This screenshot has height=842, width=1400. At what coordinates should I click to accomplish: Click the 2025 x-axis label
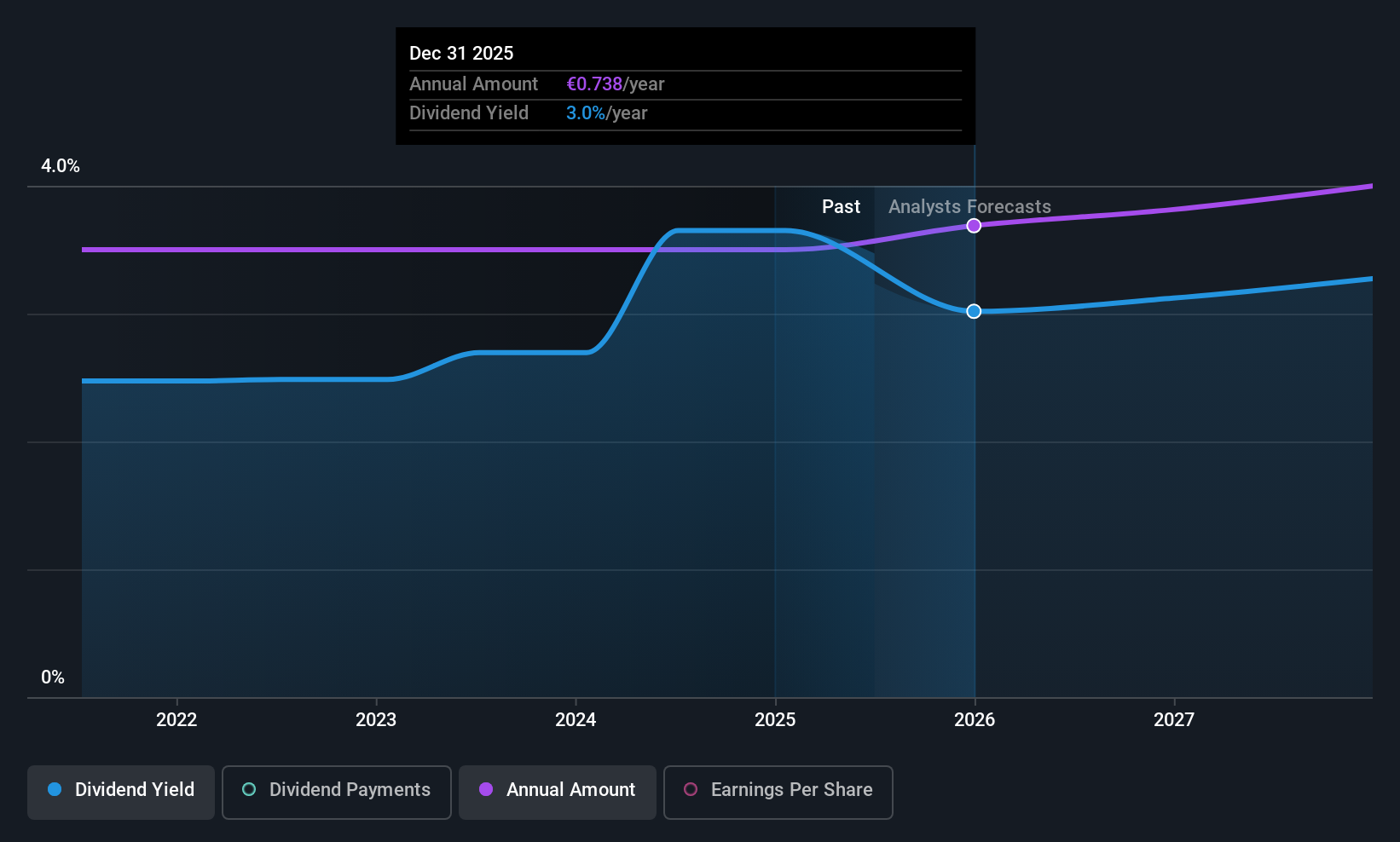coord(775,719)
